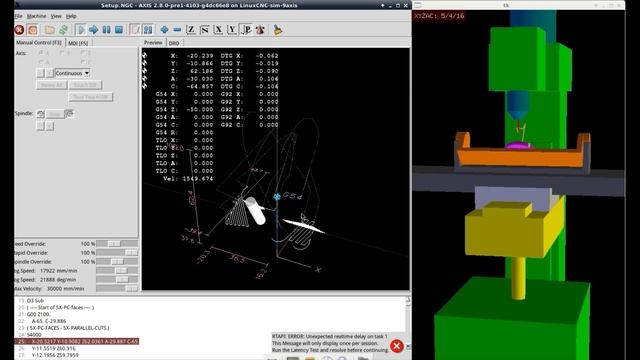
Task: Toggle optional pause toolbar icon
Action: (x=148, y=30)
